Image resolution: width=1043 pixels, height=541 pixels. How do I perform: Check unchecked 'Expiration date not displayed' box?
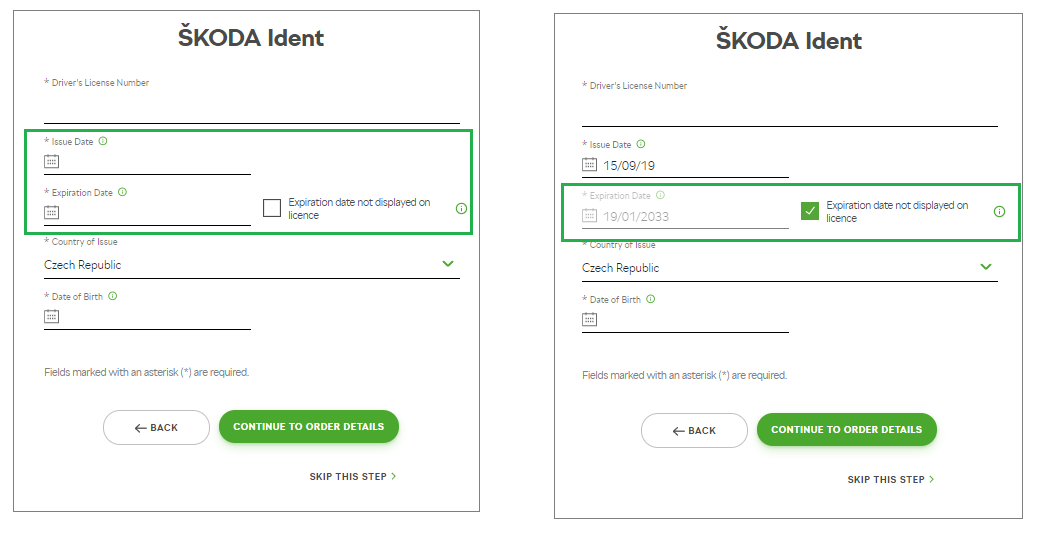[x=272, y=208]
